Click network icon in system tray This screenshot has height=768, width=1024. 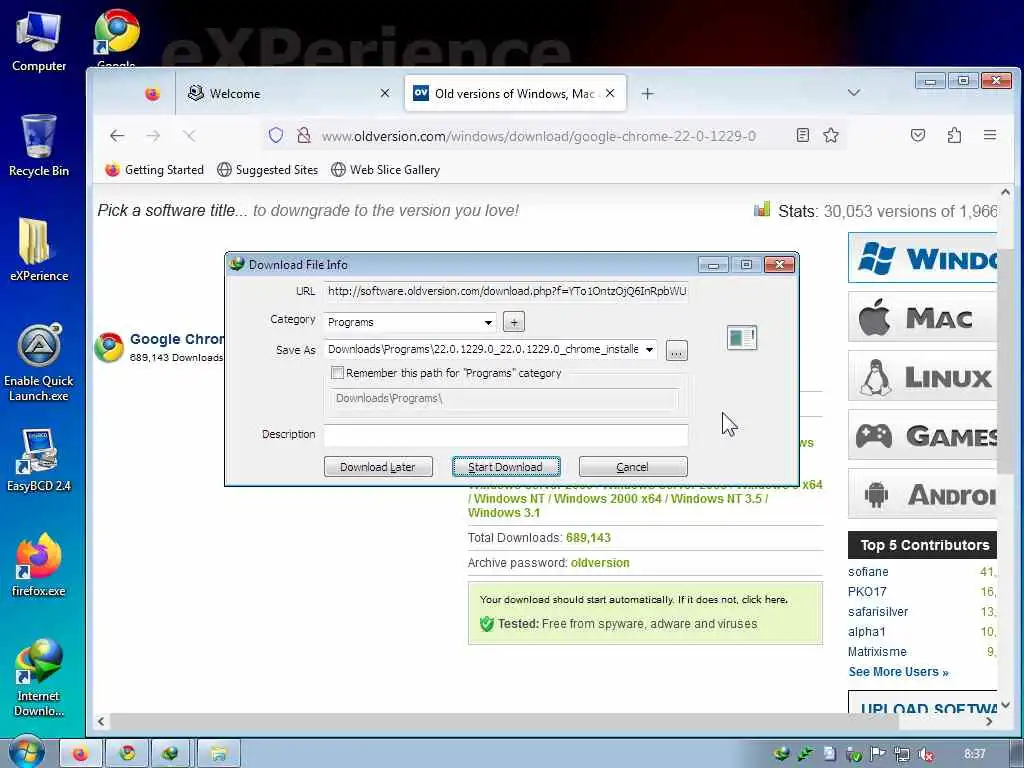[x=902, y=754]
